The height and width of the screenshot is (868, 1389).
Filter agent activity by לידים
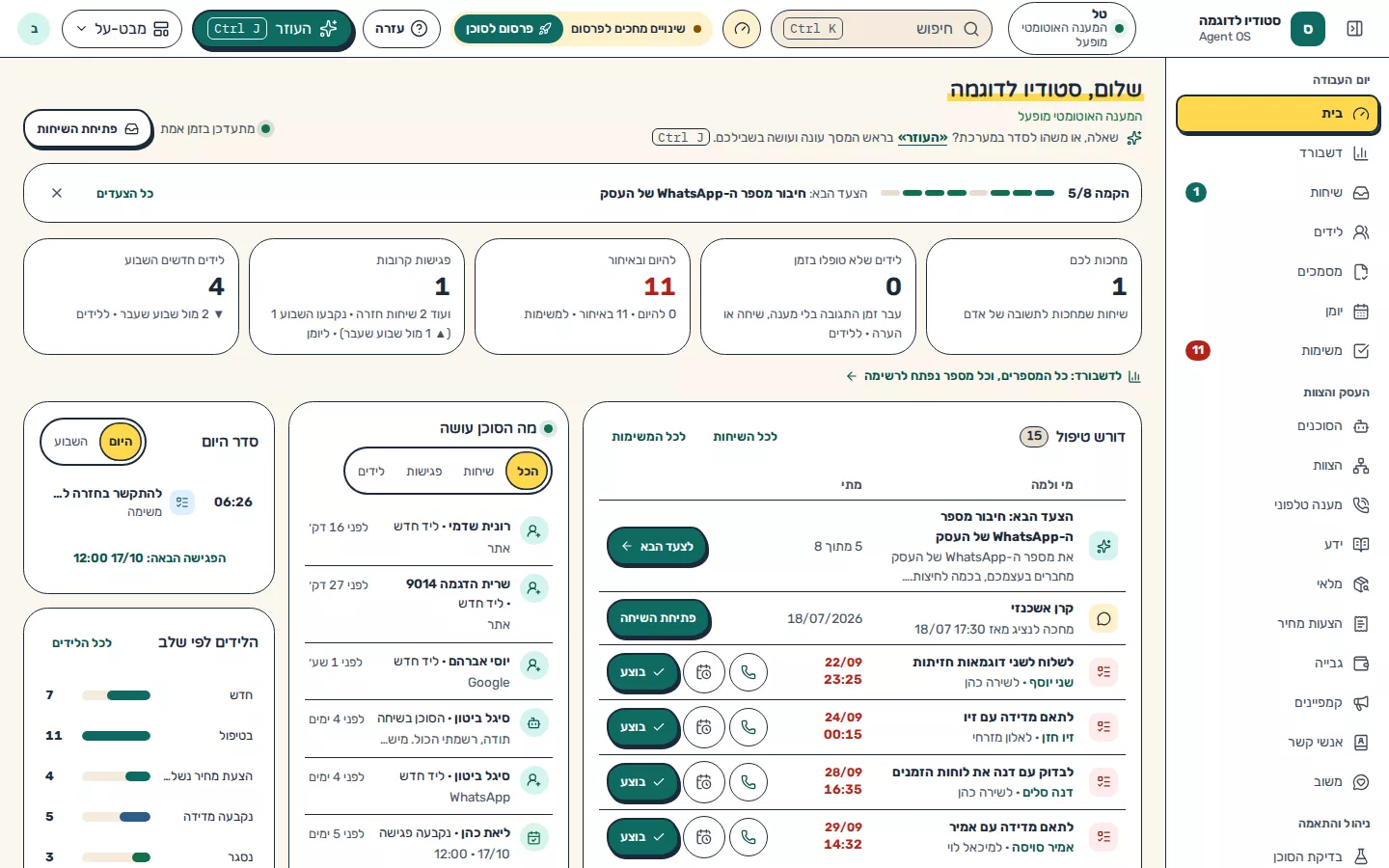point(371,472)
